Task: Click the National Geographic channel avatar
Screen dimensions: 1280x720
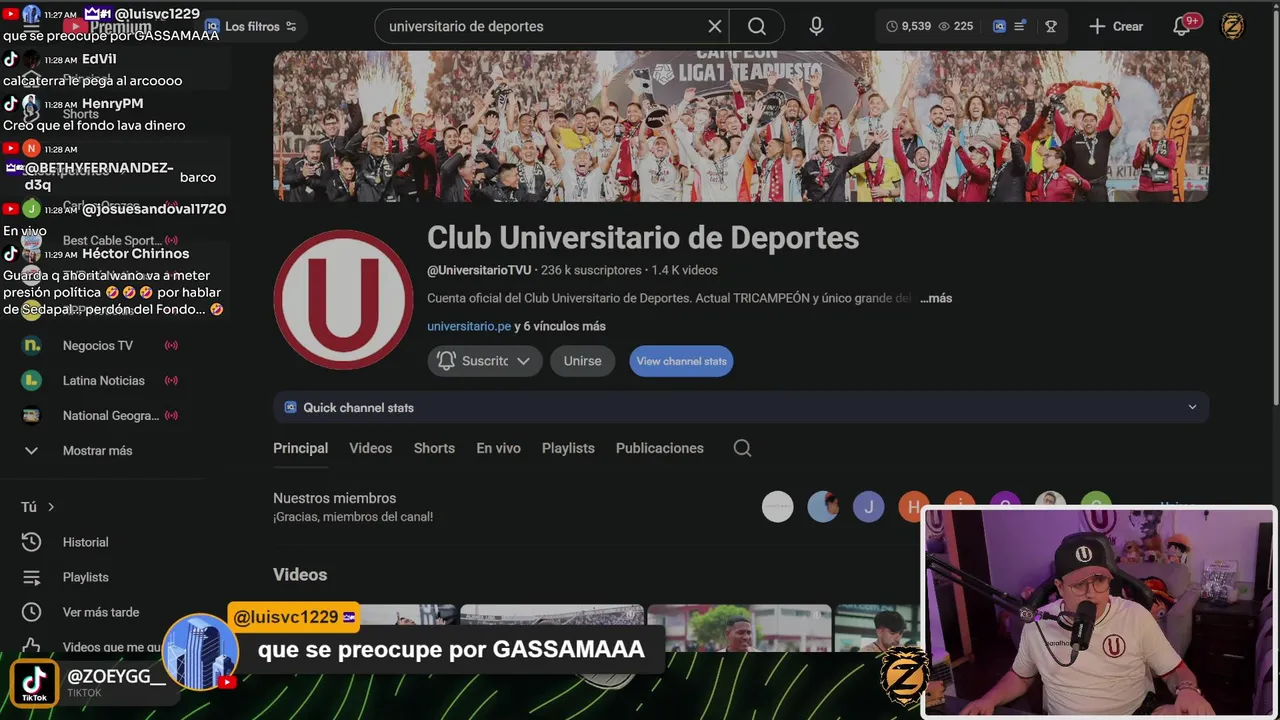Action: (x=31, y=415)
